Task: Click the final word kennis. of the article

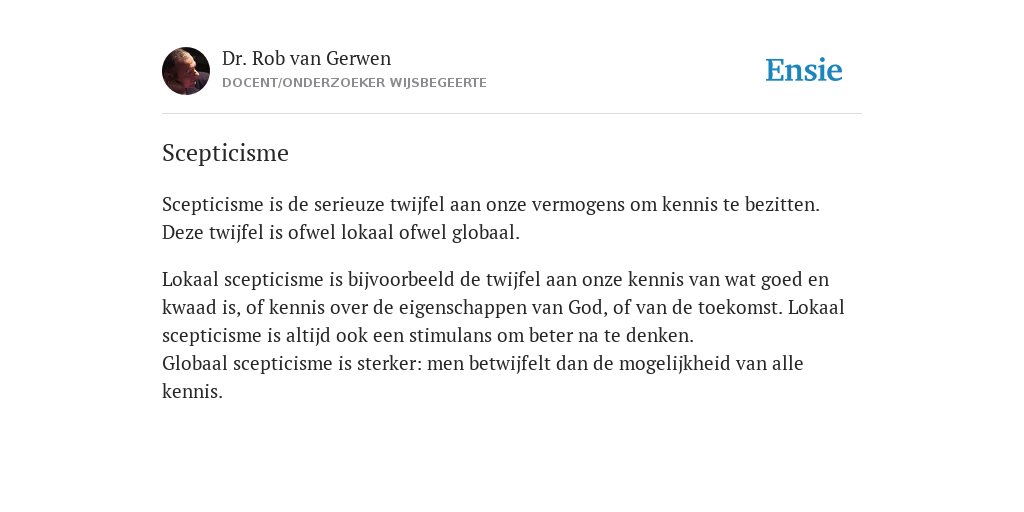Action: point(193,392)
